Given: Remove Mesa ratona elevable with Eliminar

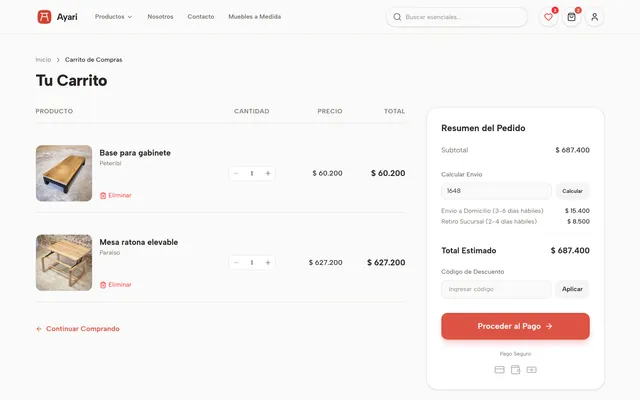Looking at the screenshot, I should (x=116, y=285).
